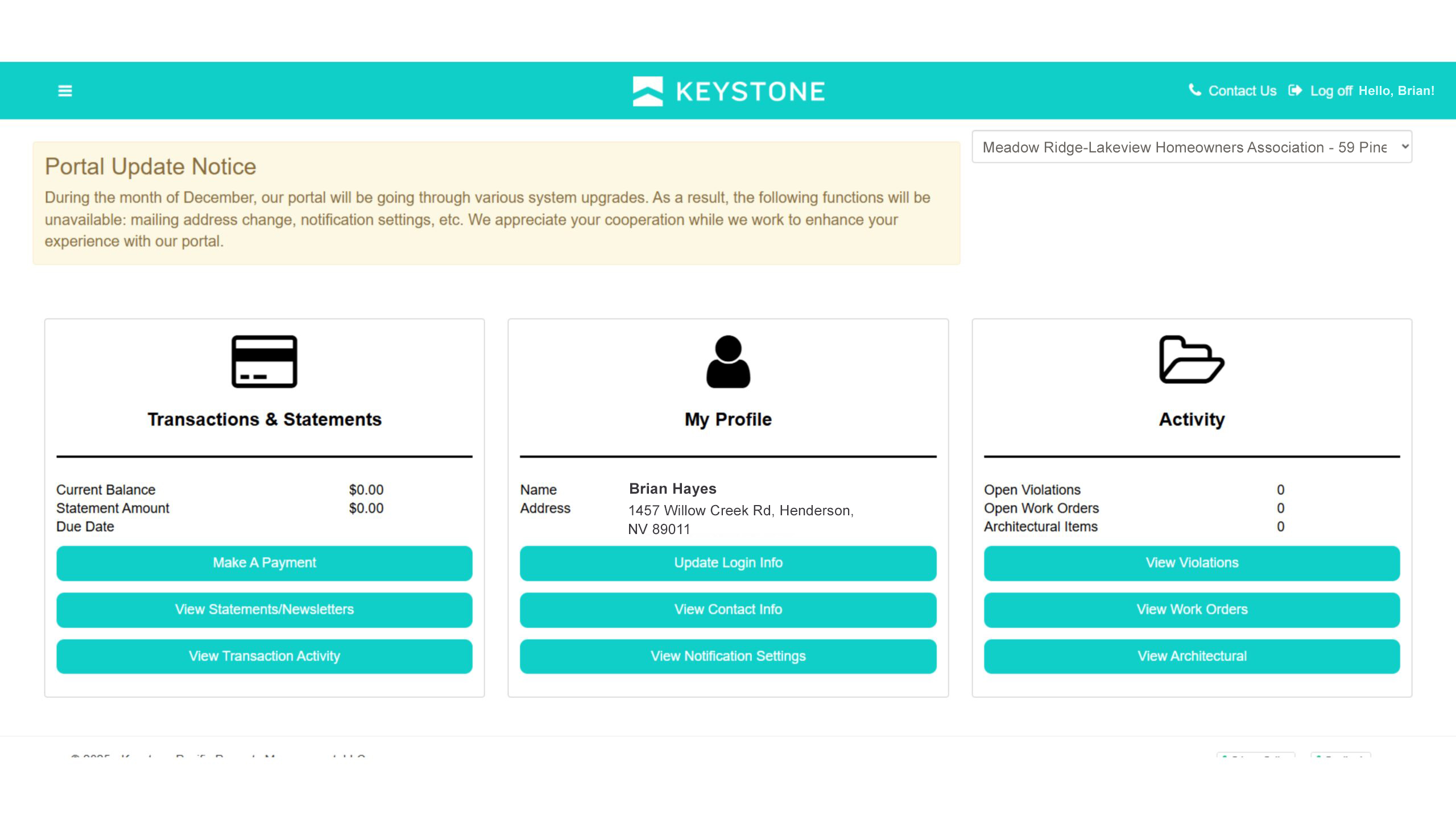Open the hamburger menu icon
Viewport: 1456px width, 819px height.
65,91
